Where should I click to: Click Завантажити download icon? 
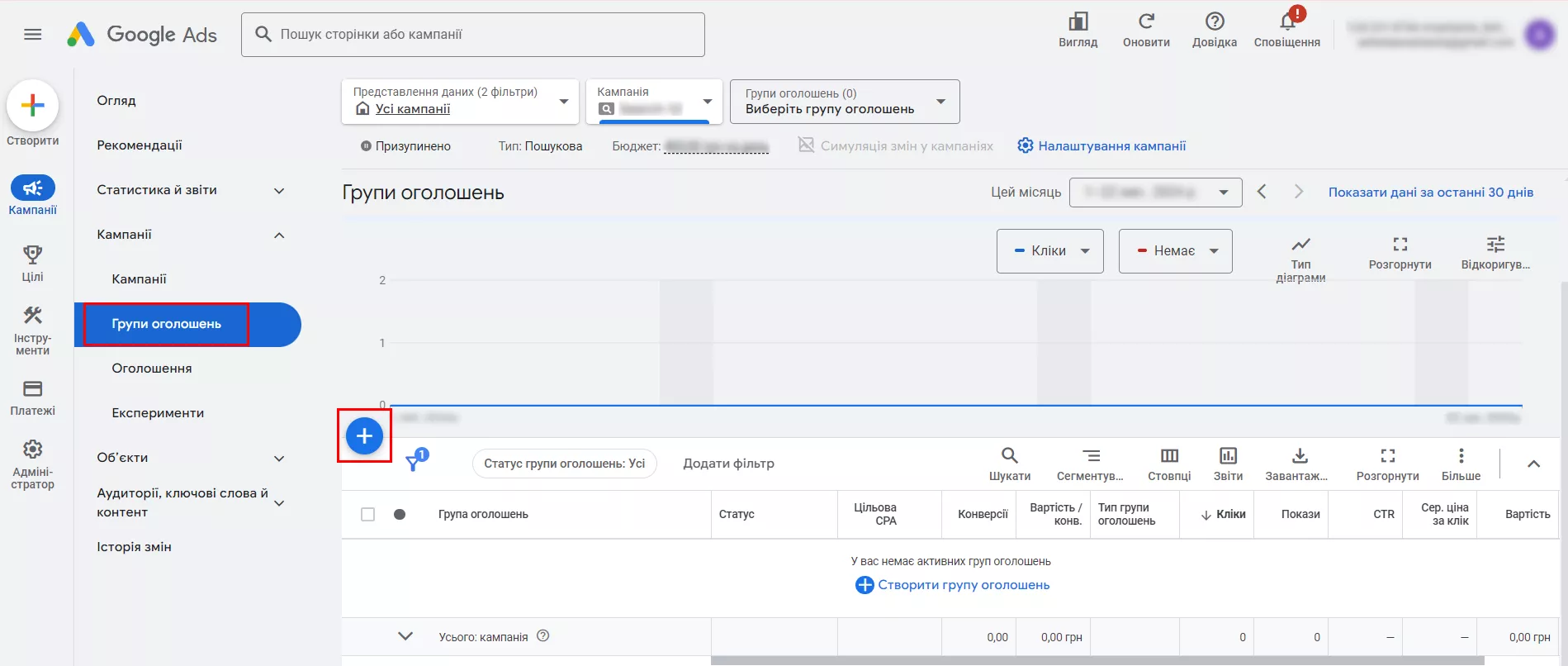[x=1299, y=455]
